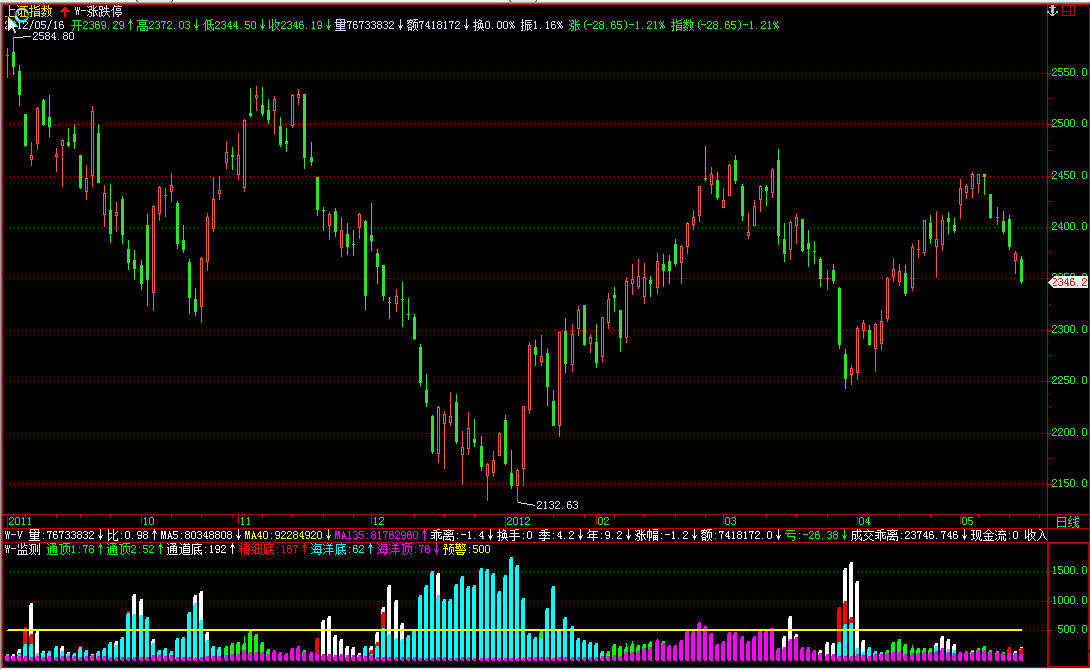Click the yellow 预警:500 indicator value
This screenshot has width=1090, height=670.
pyautogui.click(x=467, y=549)
